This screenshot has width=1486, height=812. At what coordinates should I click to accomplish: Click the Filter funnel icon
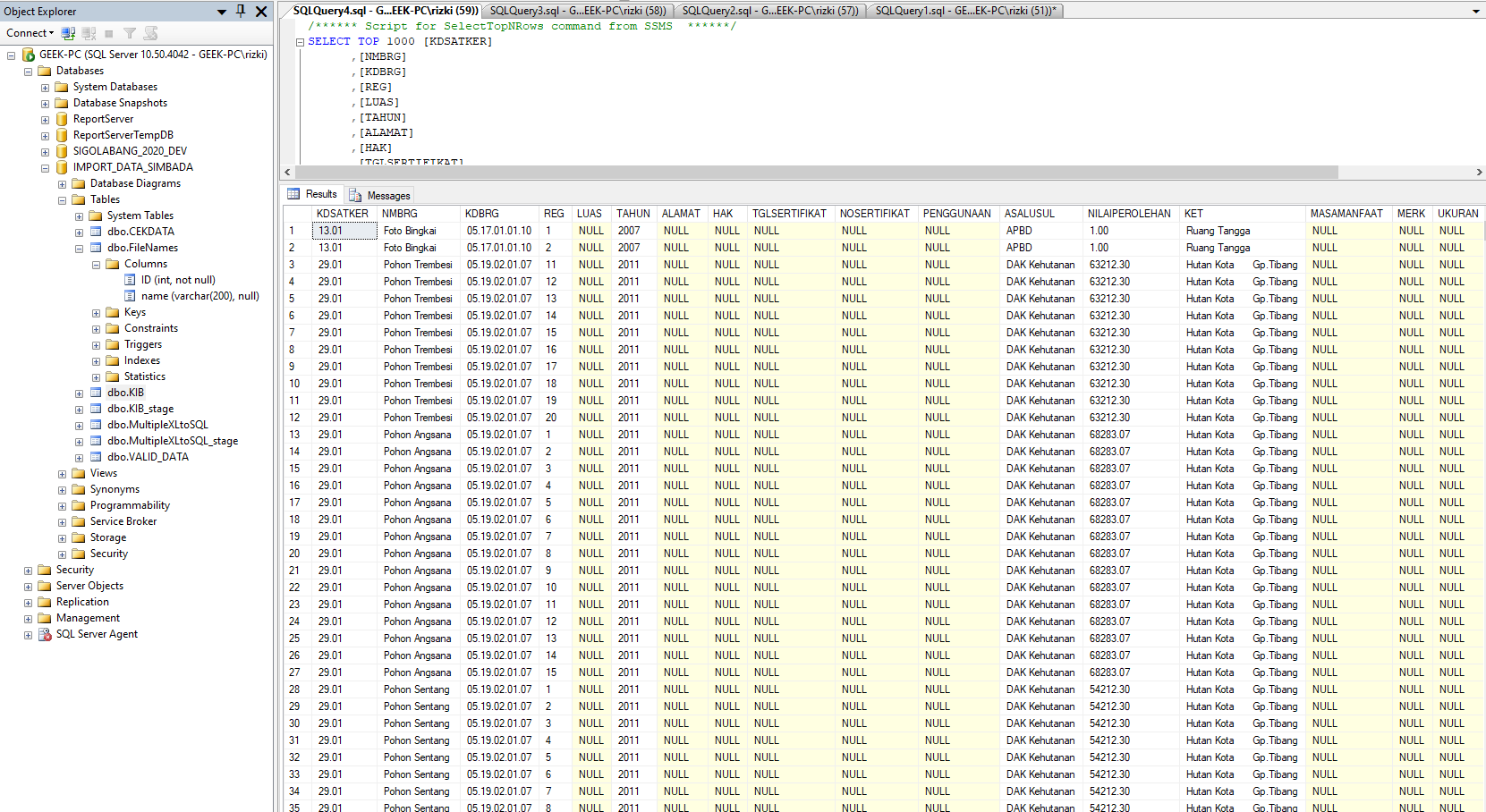[130, 33]
